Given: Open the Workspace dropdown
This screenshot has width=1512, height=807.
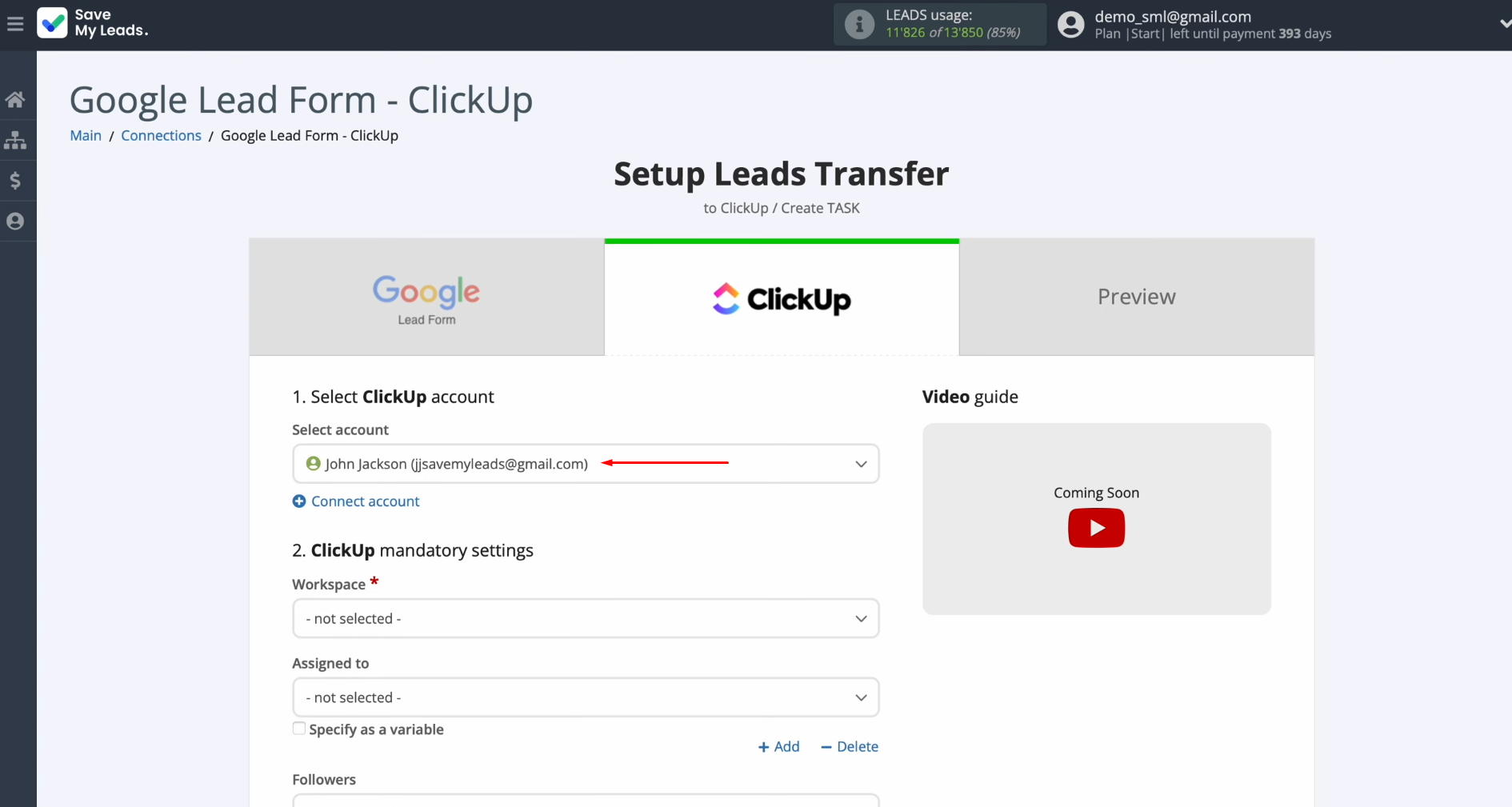Looking at the screenshot, I should [x=586, y=618].
